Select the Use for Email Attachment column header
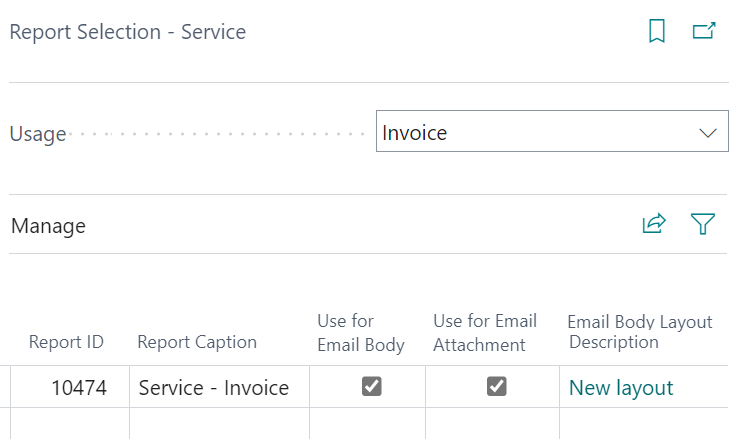 [x=485, y=333]
